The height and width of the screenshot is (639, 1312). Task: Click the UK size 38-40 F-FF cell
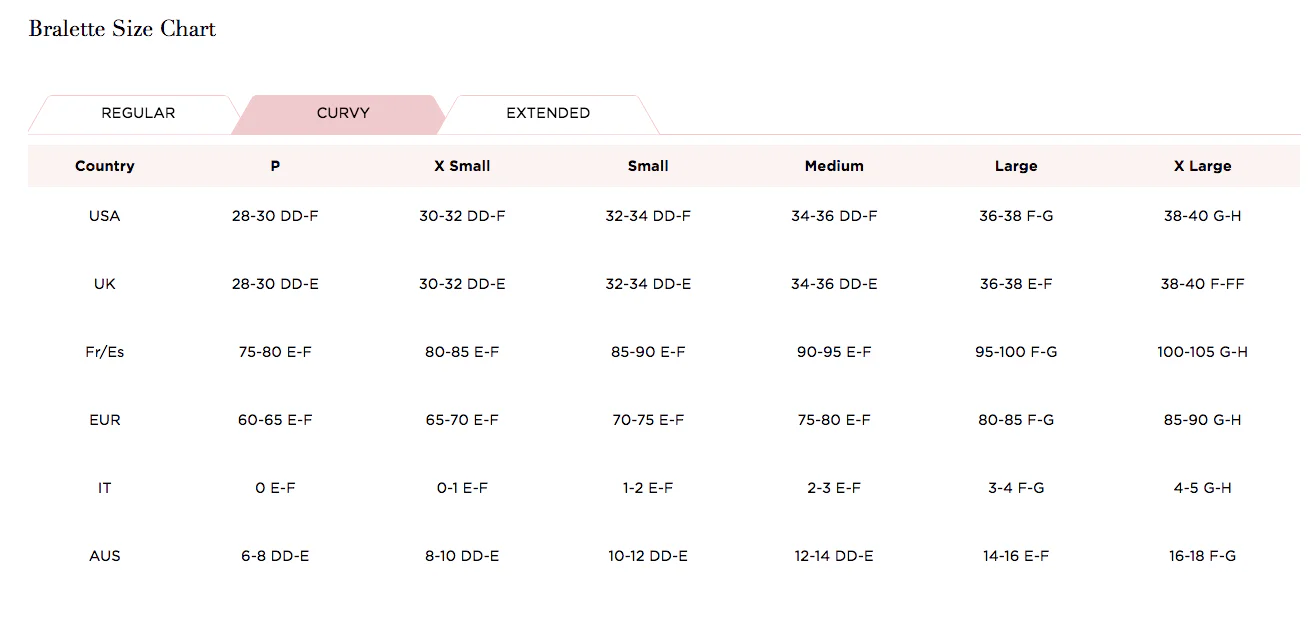[1202, 284]
